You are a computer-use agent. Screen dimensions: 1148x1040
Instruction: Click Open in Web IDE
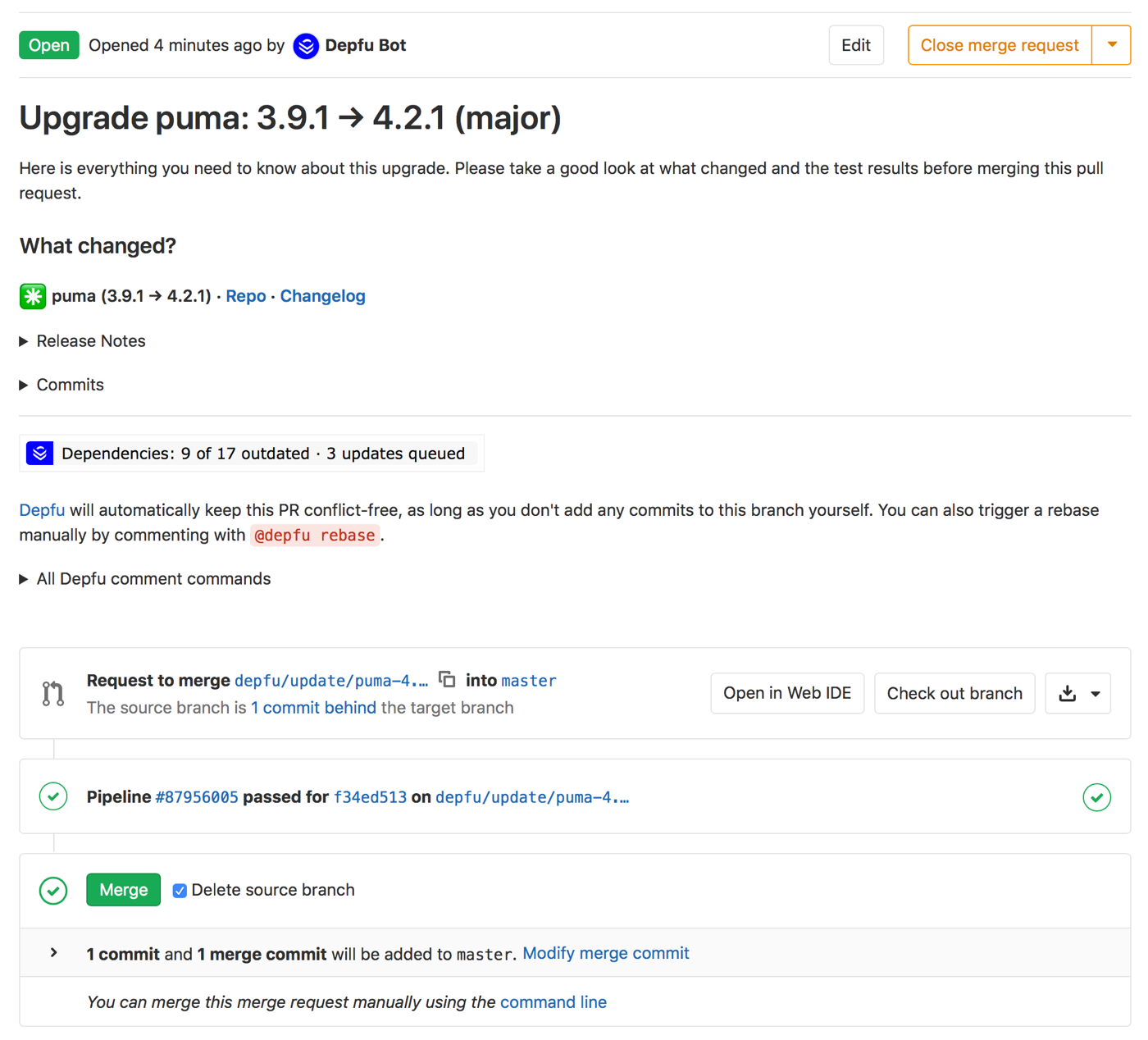[x=786, y=694]
